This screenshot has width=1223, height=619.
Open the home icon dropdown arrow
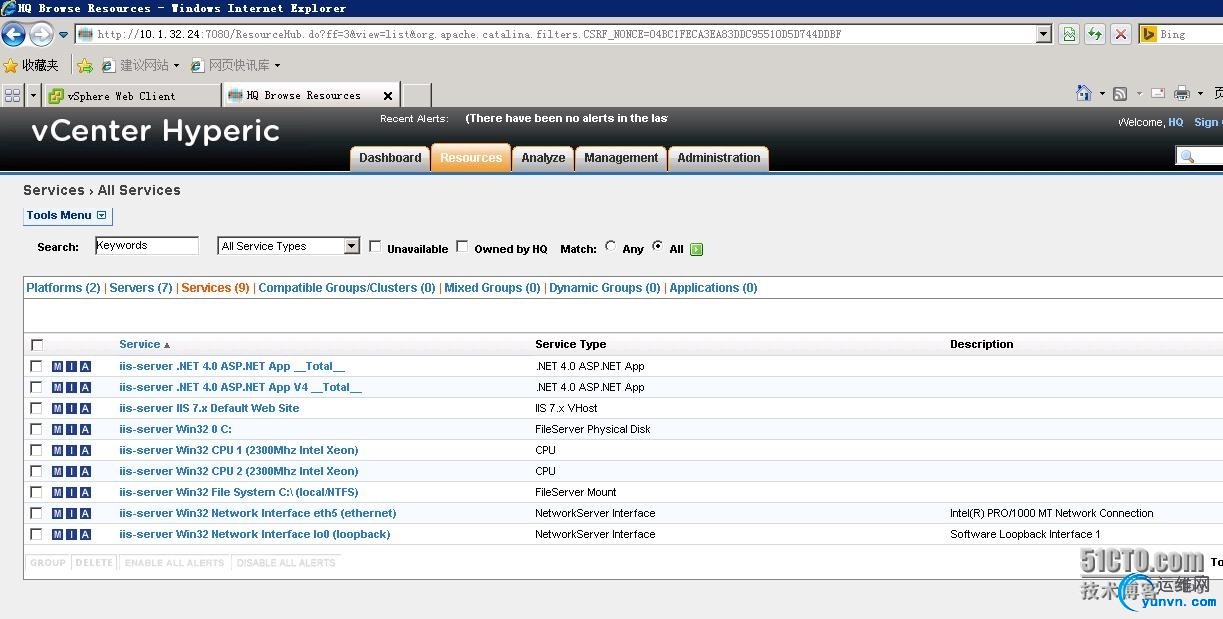(x=1102, y=94)
